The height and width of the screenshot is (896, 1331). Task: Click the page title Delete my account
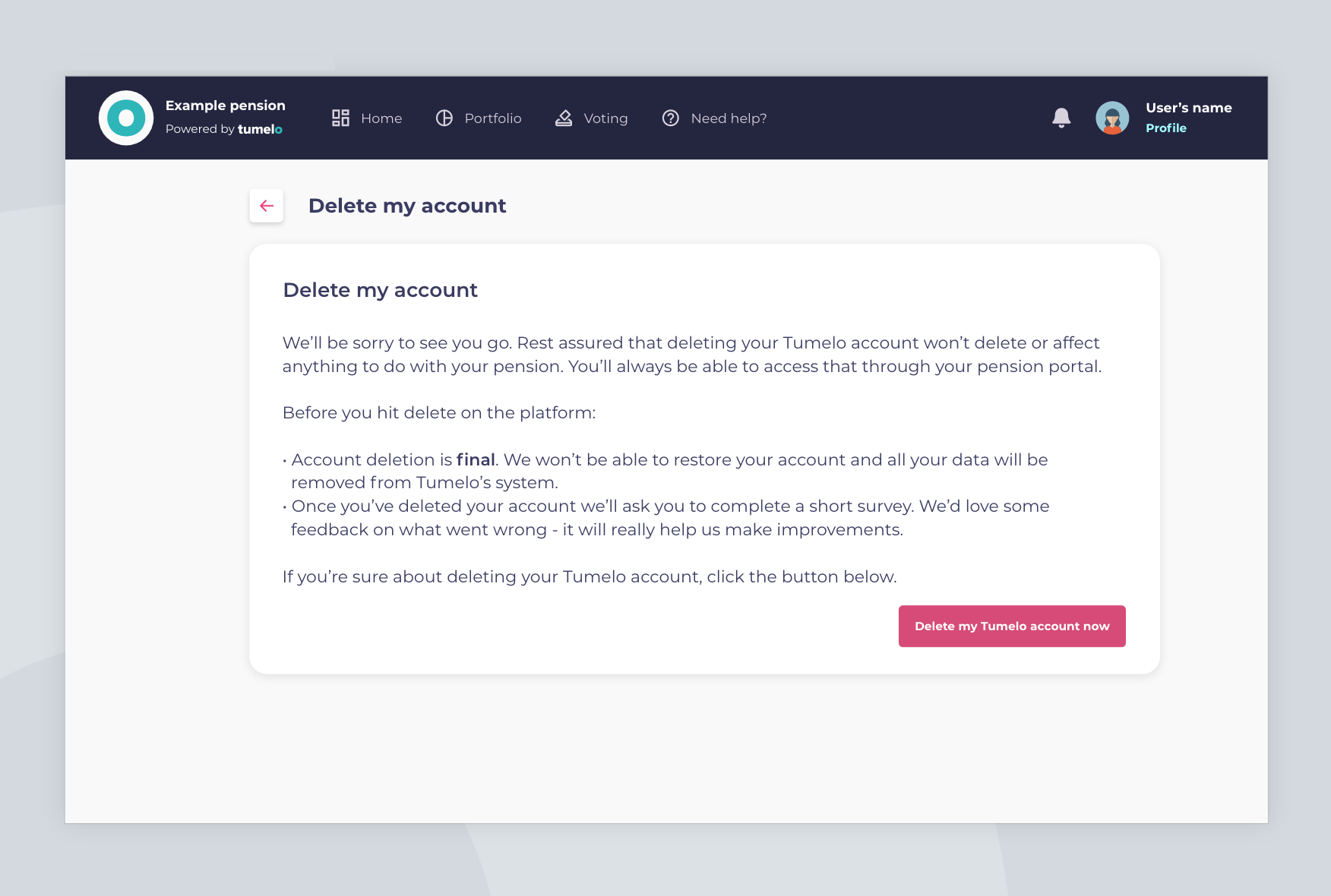click(x=407, y=206)
